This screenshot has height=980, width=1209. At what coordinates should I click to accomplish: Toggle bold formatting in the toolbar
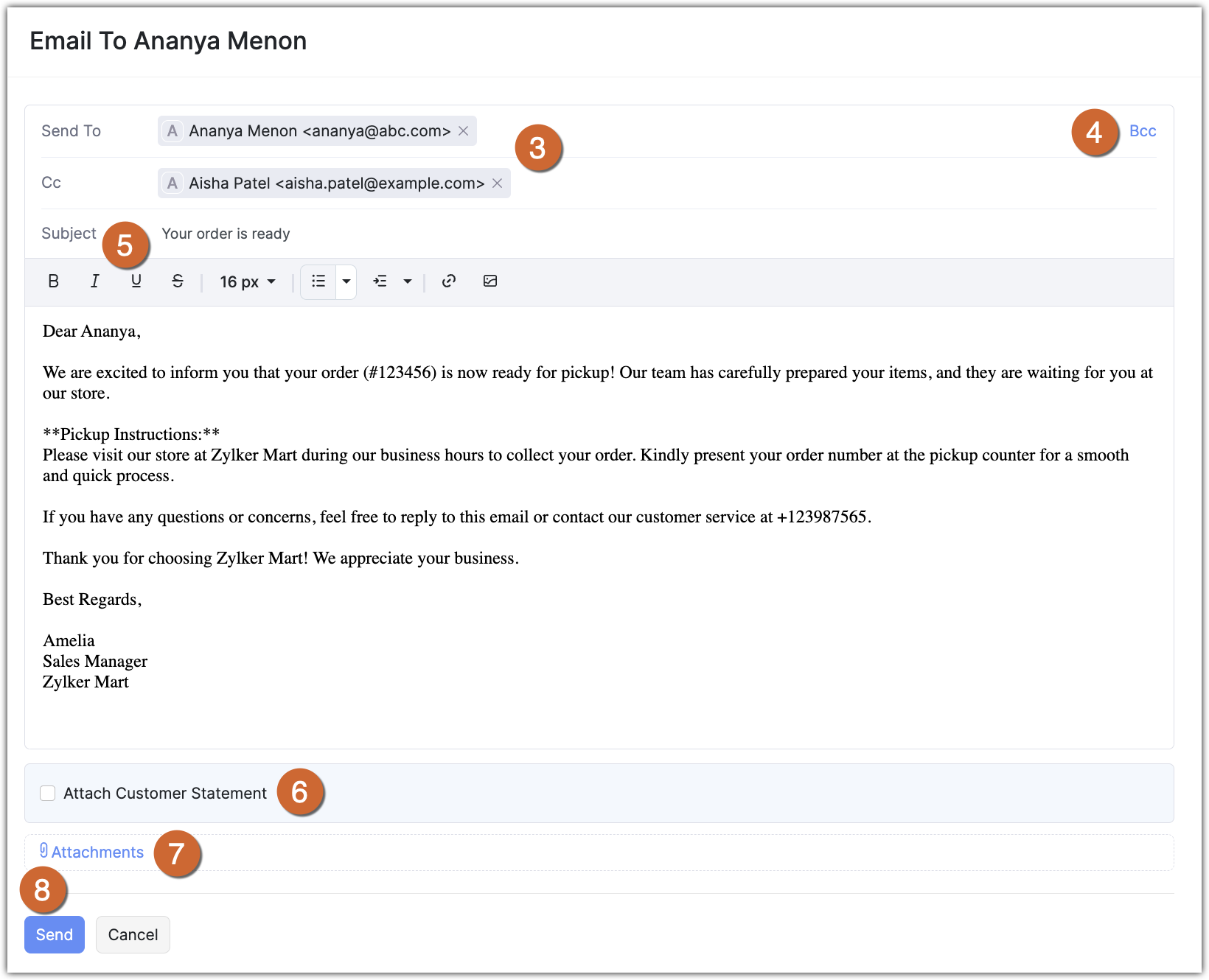tap(53, 281)
